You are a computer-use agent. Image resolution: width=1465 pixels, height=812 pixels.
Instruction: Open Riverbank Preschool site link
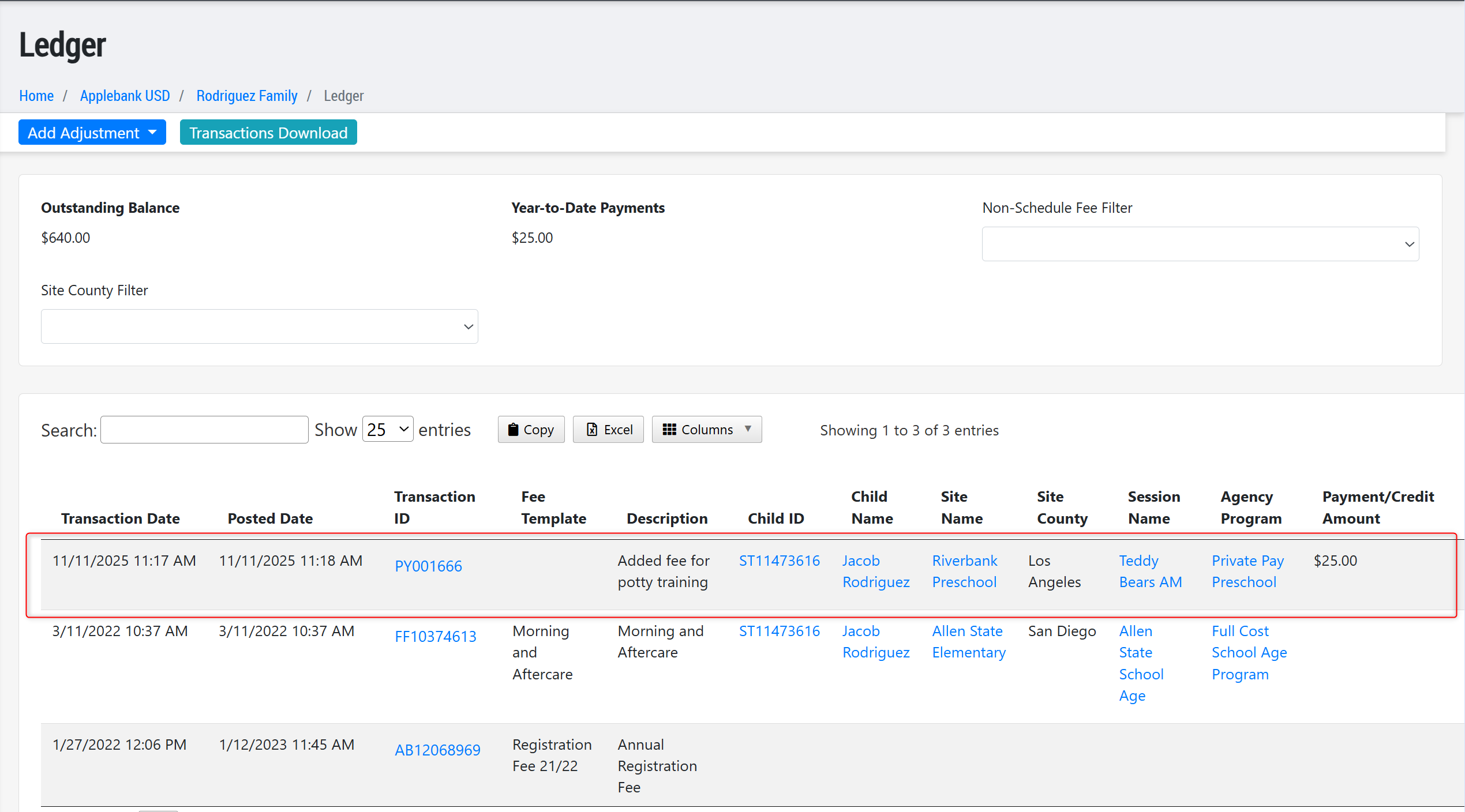pos(964,571)
